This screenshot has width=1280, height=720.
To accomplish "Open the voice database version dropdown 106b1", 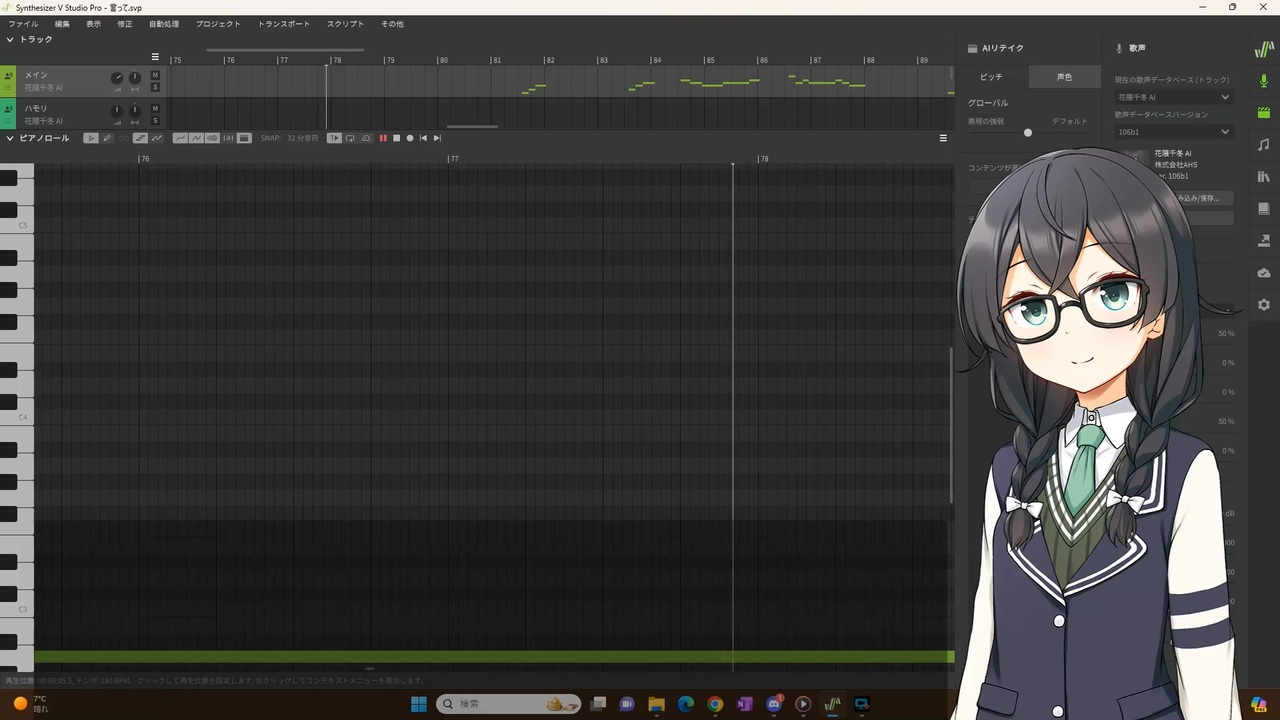I will [1174, 131].
